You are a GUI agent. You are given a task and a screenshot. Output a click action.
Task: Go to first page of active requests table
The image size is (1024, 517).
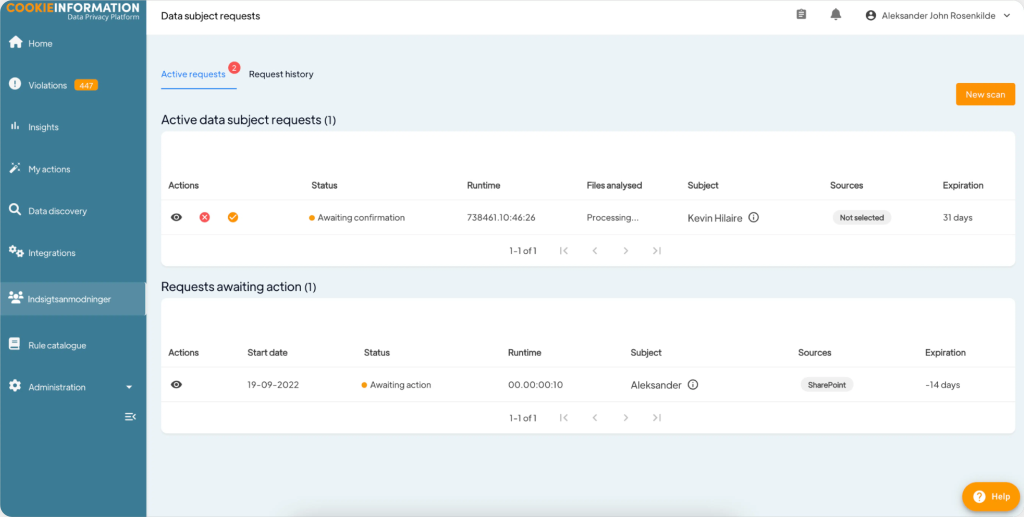tap(564, 251)
